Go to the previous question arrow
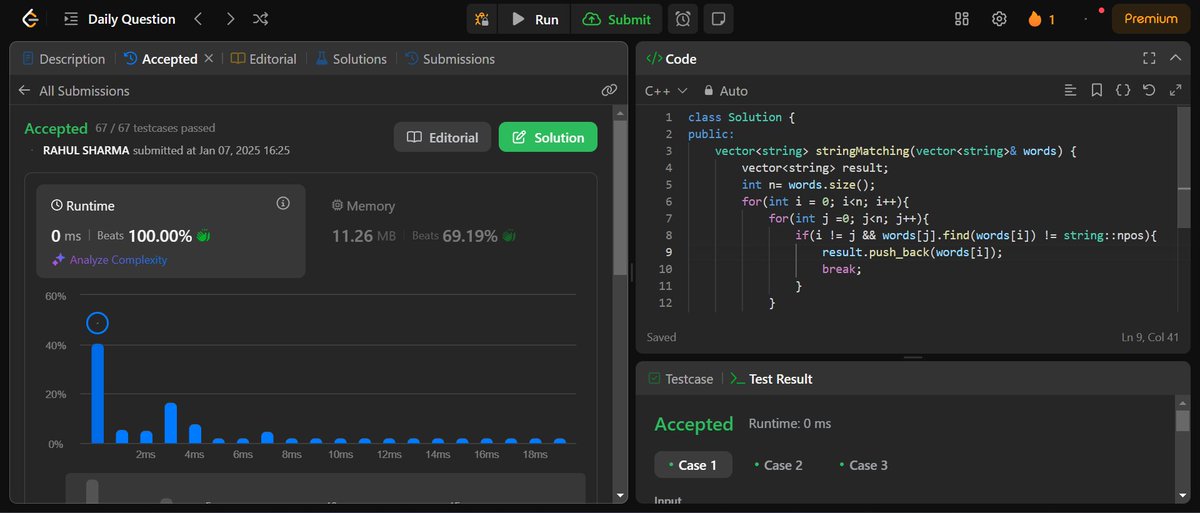1200x513 pixels. click(x=198, y=19)
